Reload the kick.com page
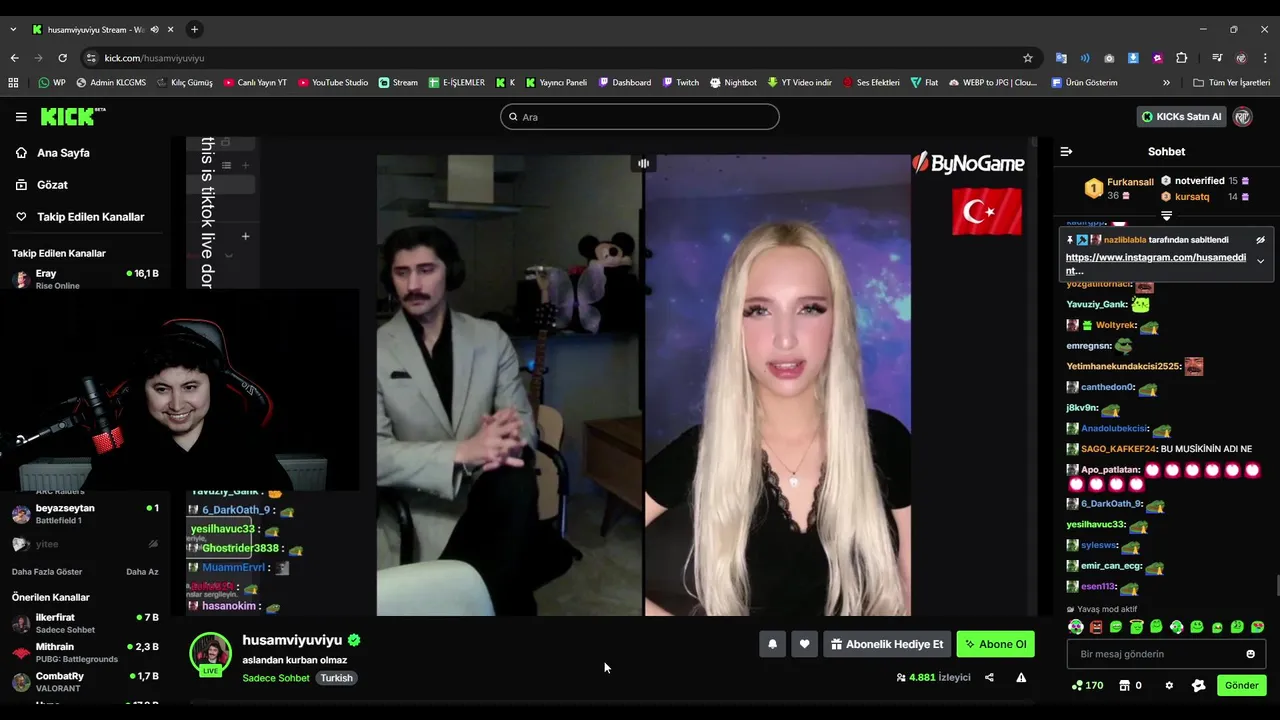Image resolution: width=1280 pixels, height=720 pixels. click(x=62, y=58)
